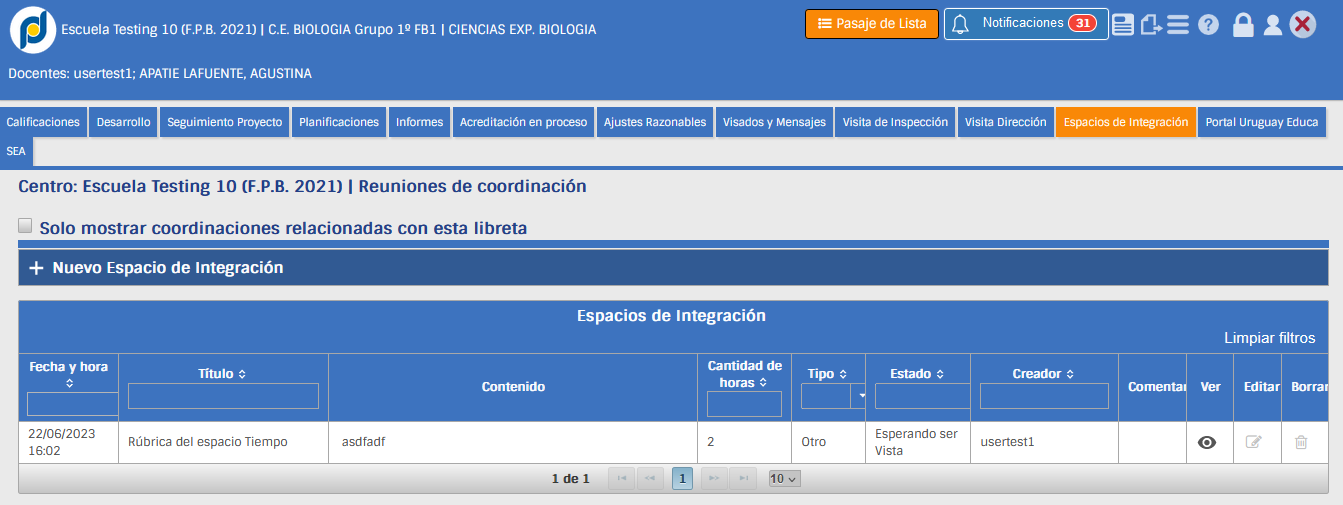Sort by Cantidad de horas arrows
This screenshot has height=505, width=1343.
coord(763,382)
